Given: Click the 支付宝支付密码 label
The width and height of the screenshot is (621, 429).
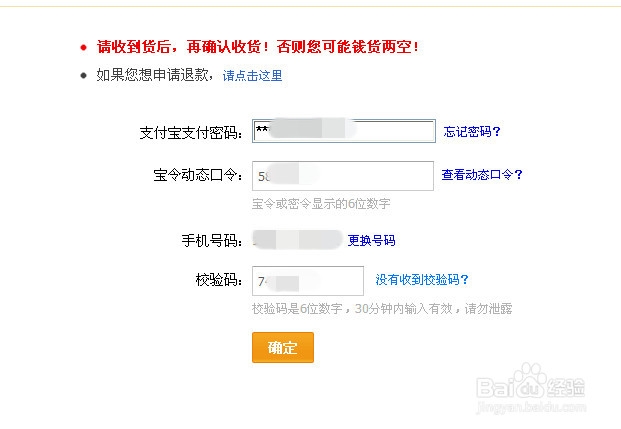Looking at the screenshot, I should [x=192, y=132].
